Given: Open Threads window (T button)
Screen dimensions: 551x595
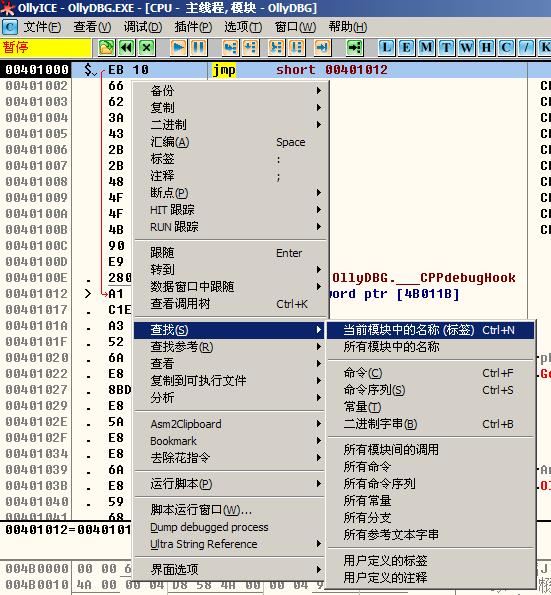Looking at the screenshot, I should point(446,48).
